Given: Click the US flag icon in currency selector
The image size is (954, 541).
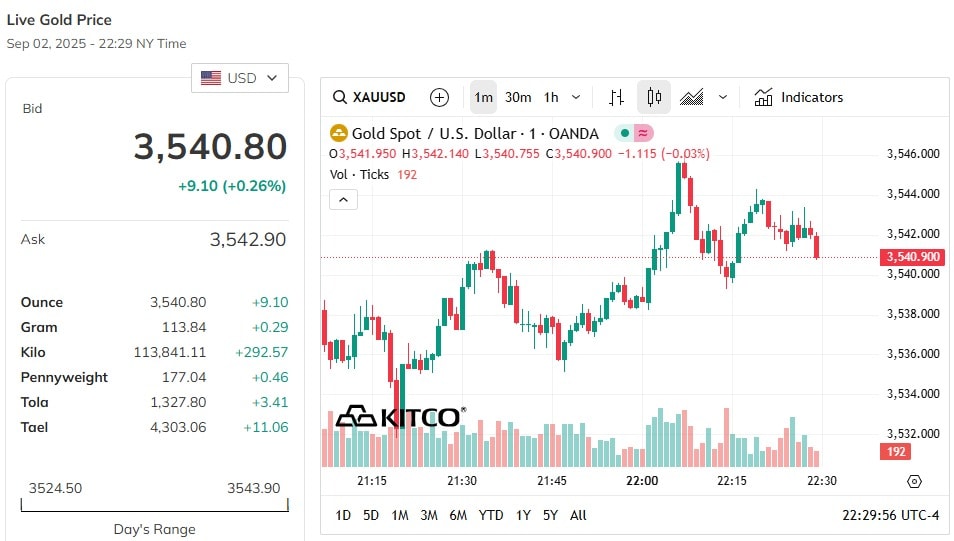Looking at the screenshot, I should coord(211,78).
